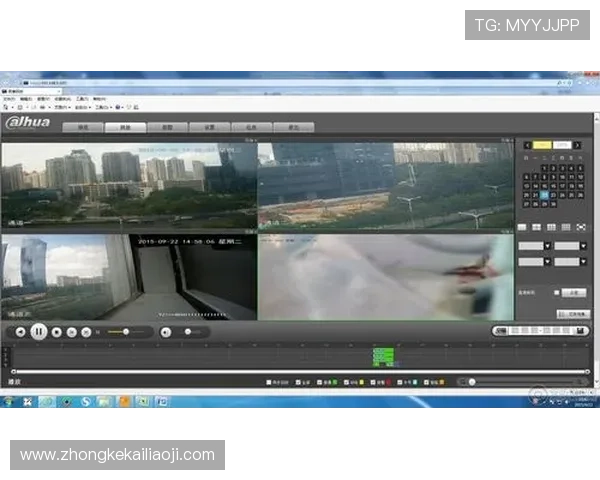The image size is (600, 480).
Task: Toggle the first record-type checkbox below the timeline
Action: tap(269, 382)
